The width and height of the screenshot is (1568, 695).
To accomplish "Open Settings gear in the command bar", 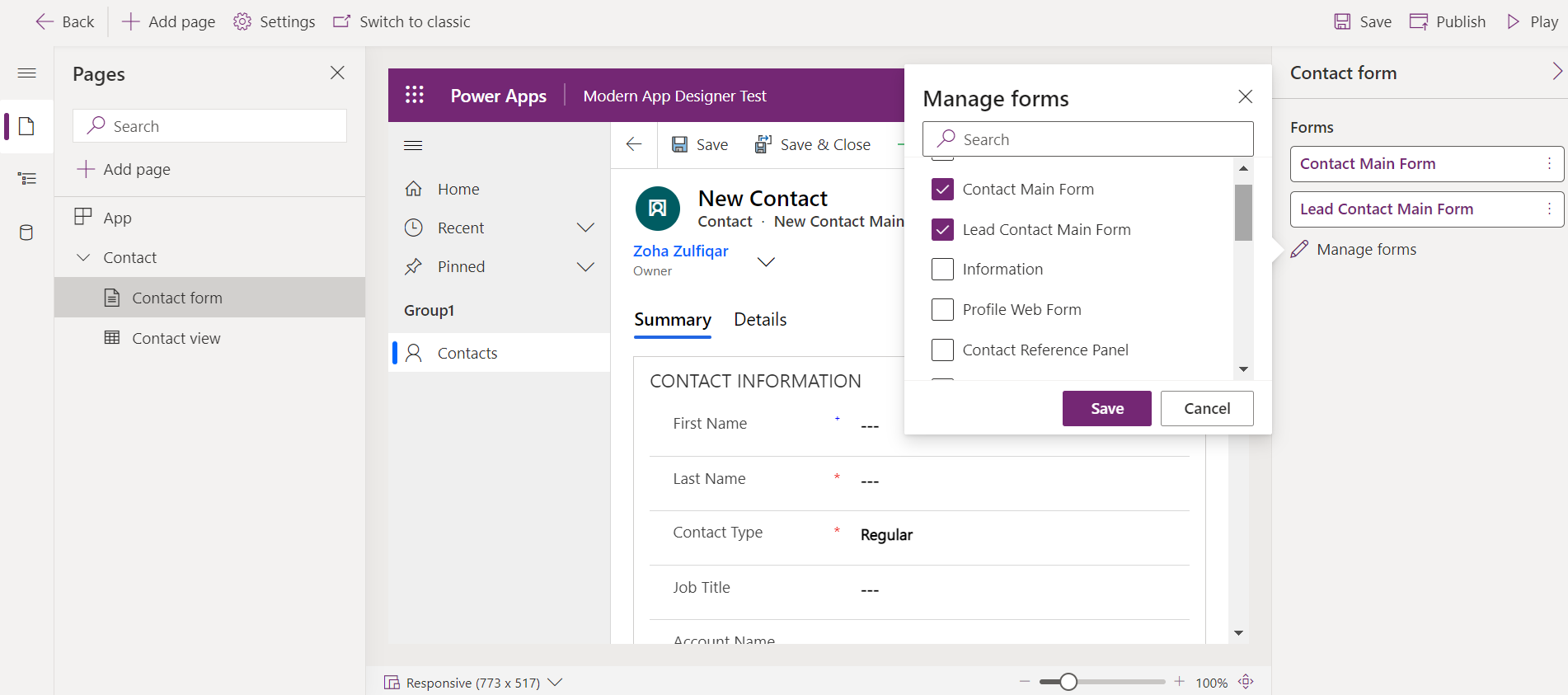I will [x=274, y=21].
